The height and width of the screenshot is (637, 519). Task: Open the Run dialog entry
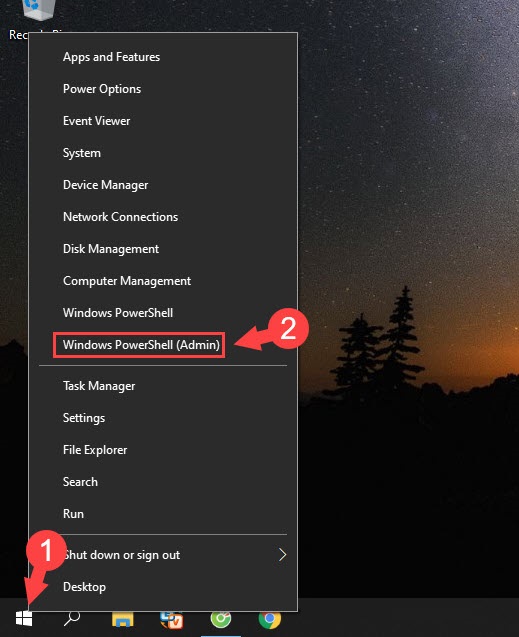[x=163, y=514]
